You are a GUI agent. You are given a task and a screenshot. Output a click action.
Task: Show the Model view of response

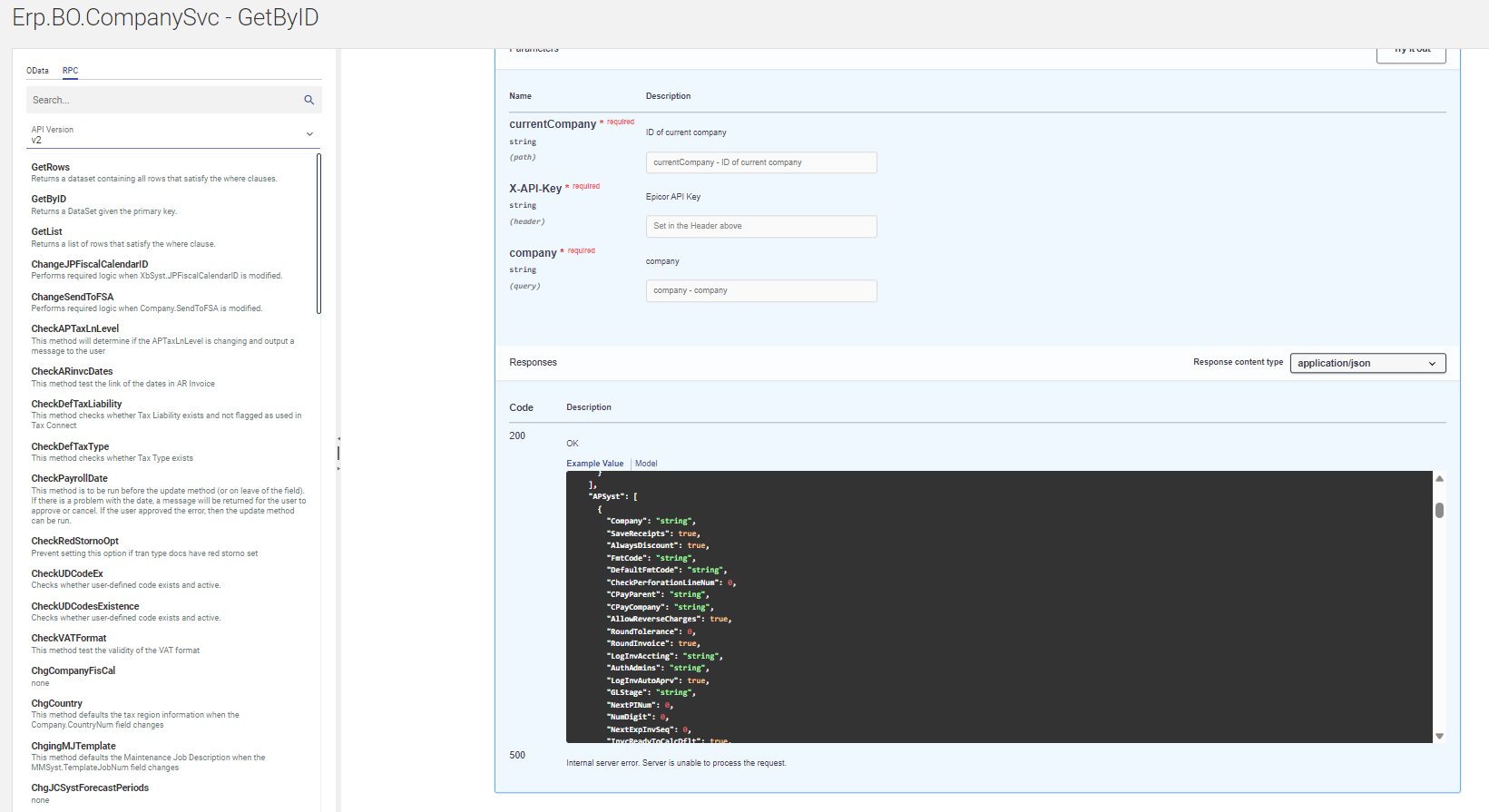[646, 464]
